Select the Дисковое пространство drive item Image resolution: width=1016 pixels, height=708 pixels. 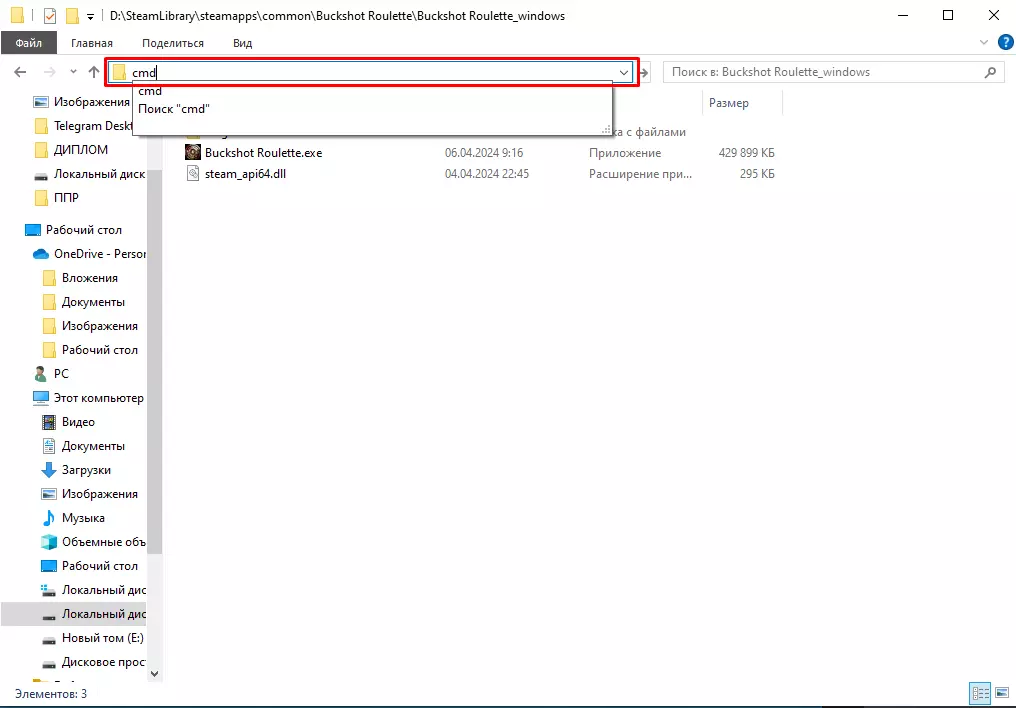point(104,661)
